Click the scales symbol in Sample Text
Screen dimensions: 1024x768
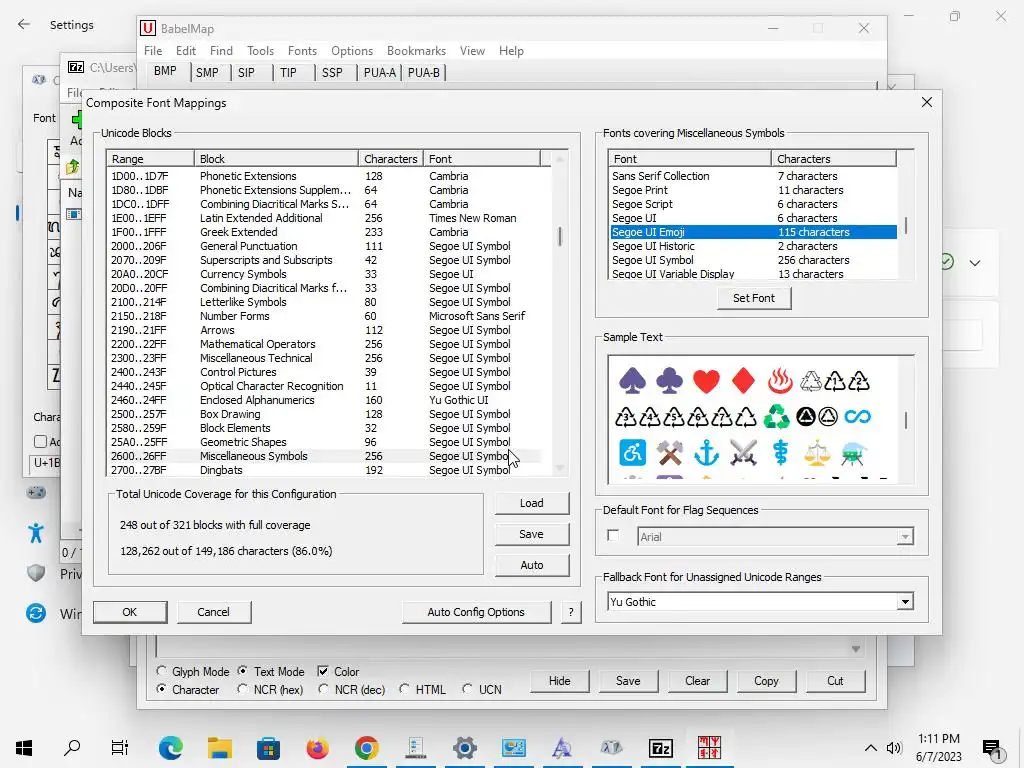pyautogui.click(x=817, y=453)
